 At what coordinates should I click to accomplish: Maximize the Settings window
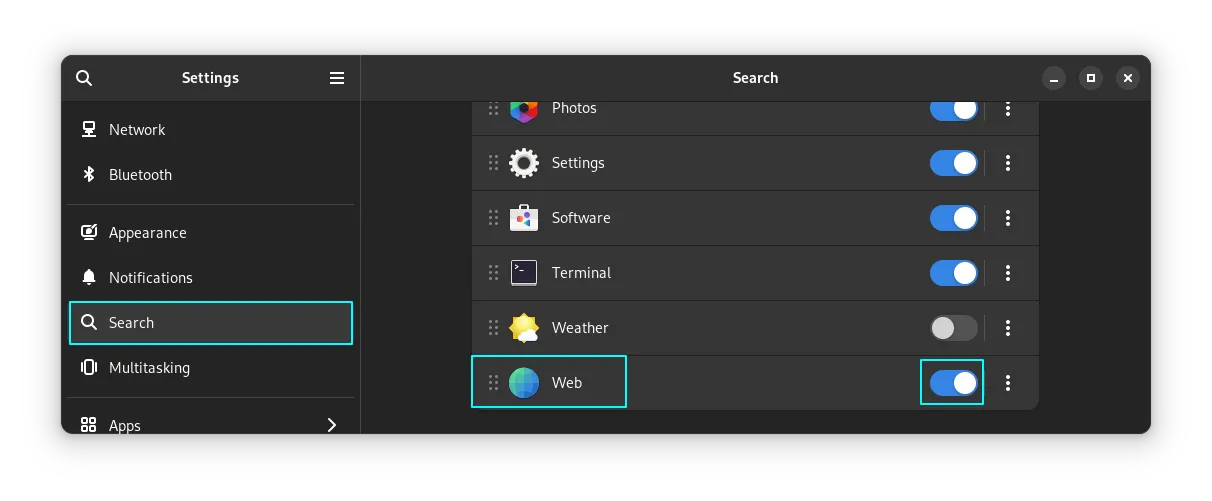(x=1091, y=78)
